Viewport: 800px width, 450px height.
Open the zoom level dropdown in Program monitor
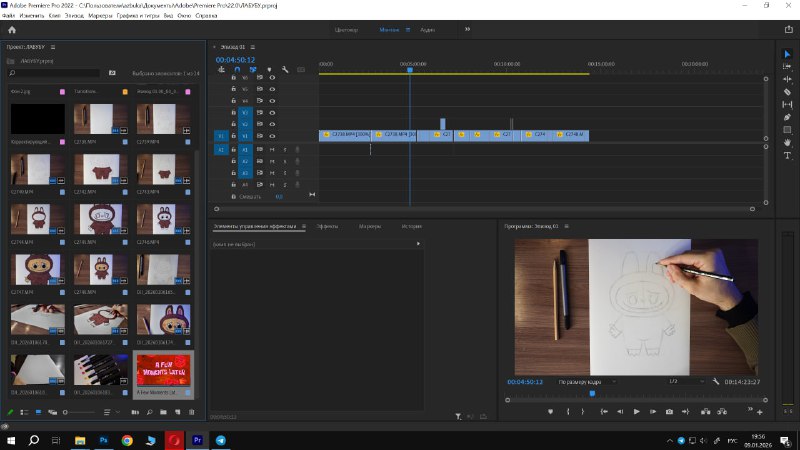(x=585, y=382)
